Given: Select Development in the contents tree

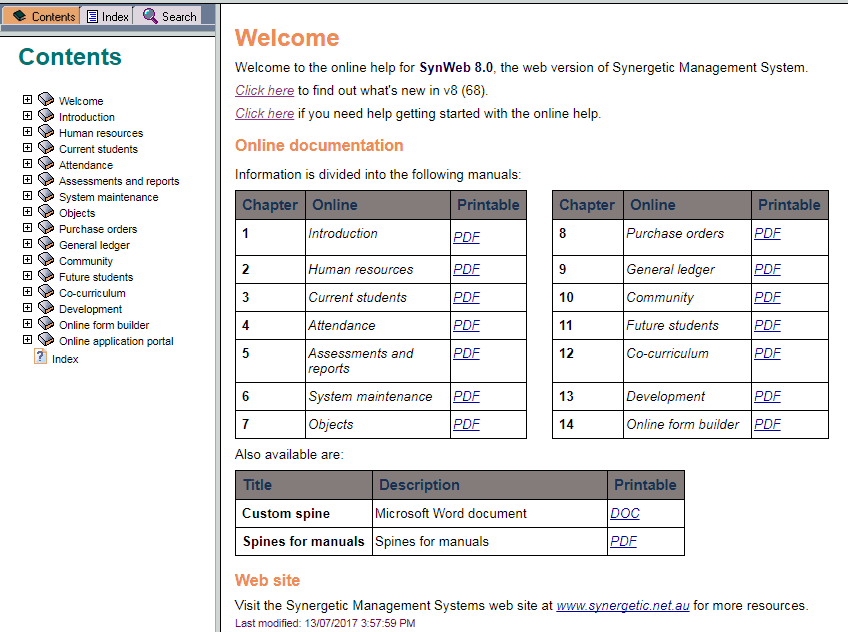Looking at the screenshot, I should [x=90, y=309].
